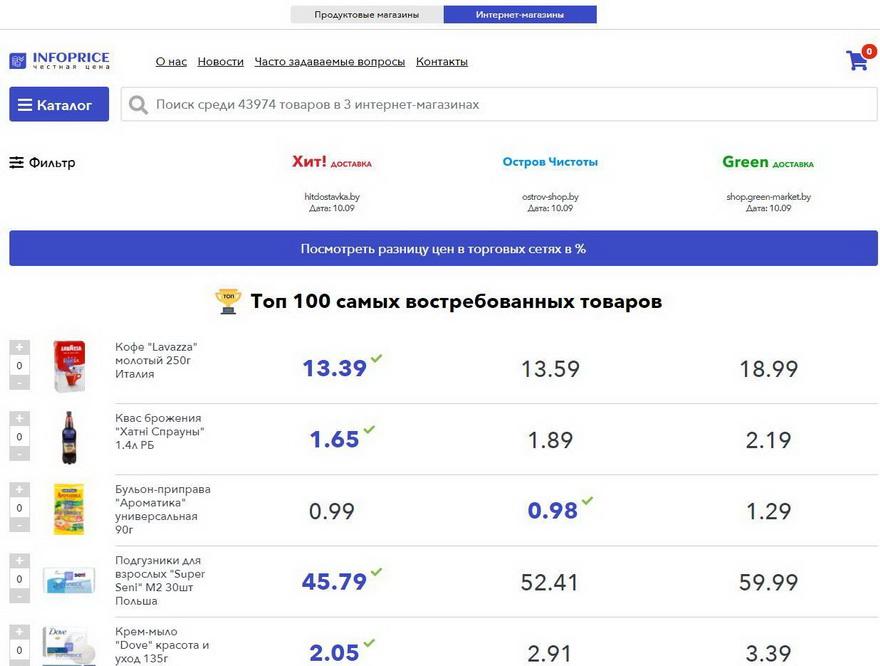Increase quantity for Кофе Lavazza
Image resolution: width=880 pixels, height=666 pixels.
click(19, 347)
